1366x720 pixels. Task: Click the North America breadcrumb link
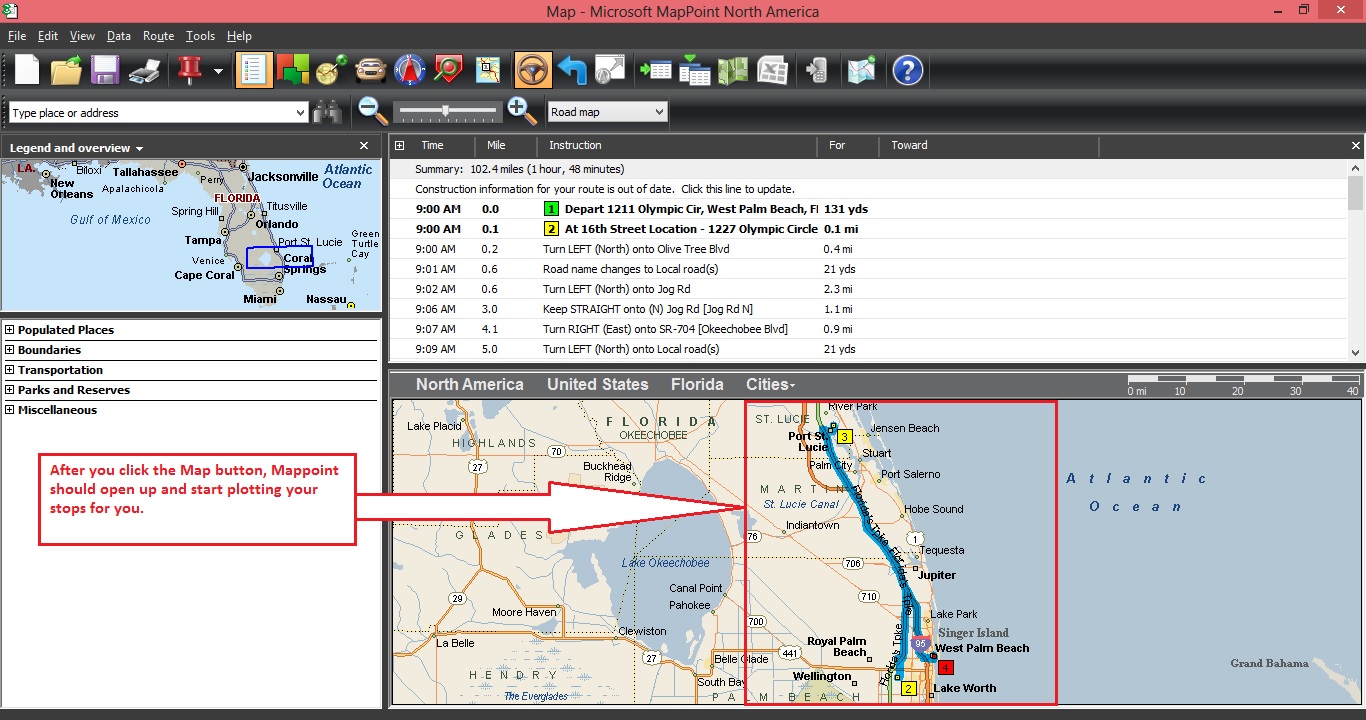[x=470, y=384]
